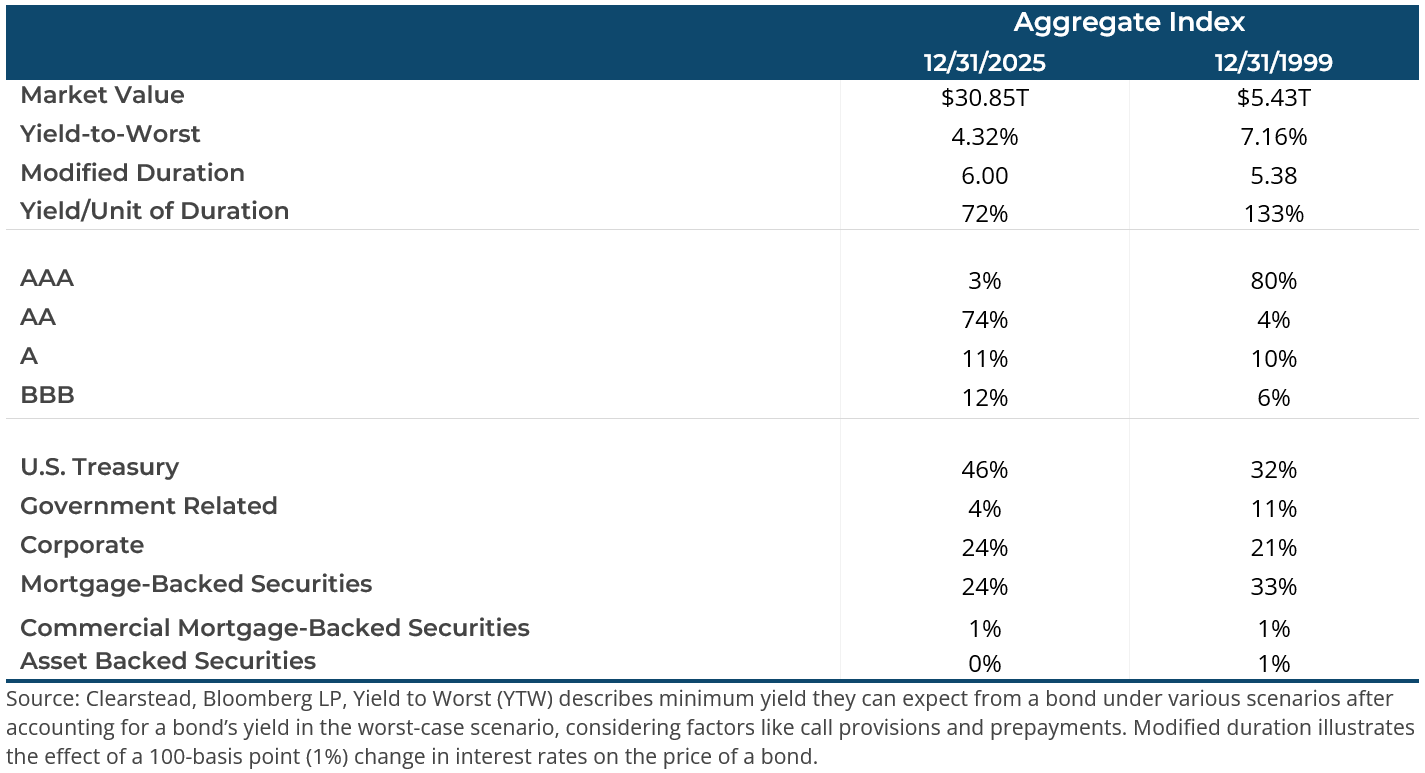This screenshot has width=1425, height=773.
Task: Click the Mortgage-Backed Securities row label
Action: point(196,584)
